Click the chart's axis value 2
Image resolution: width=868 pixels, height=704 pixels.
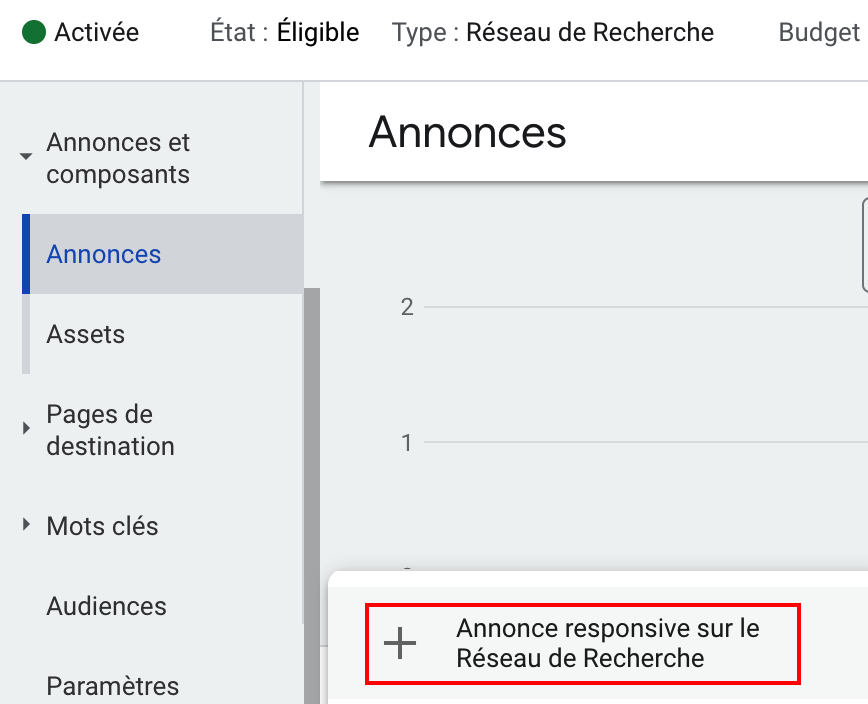point(407,307)
